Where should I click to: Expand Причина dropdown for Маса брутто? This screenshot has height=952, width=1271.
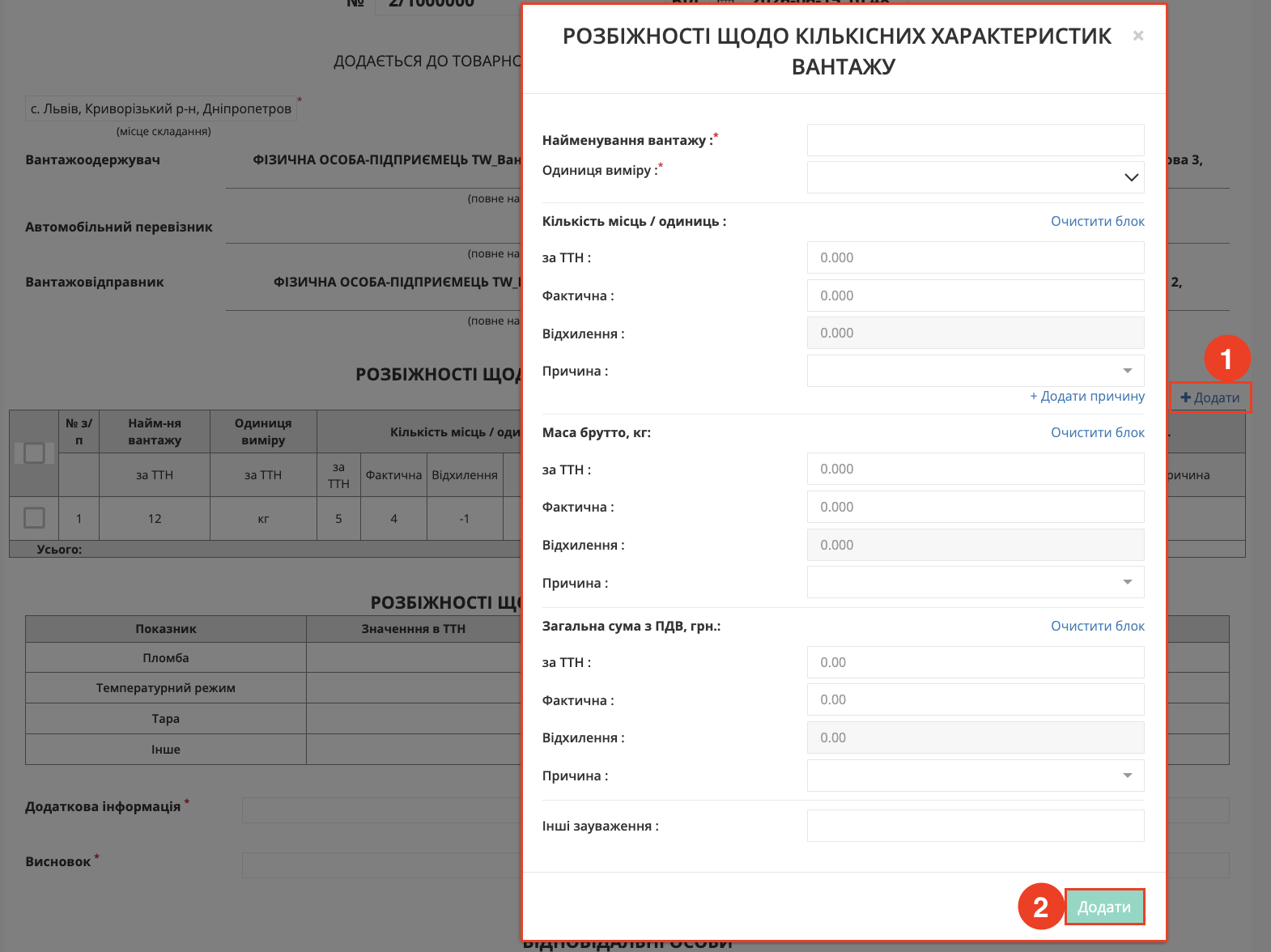(976, 582)
